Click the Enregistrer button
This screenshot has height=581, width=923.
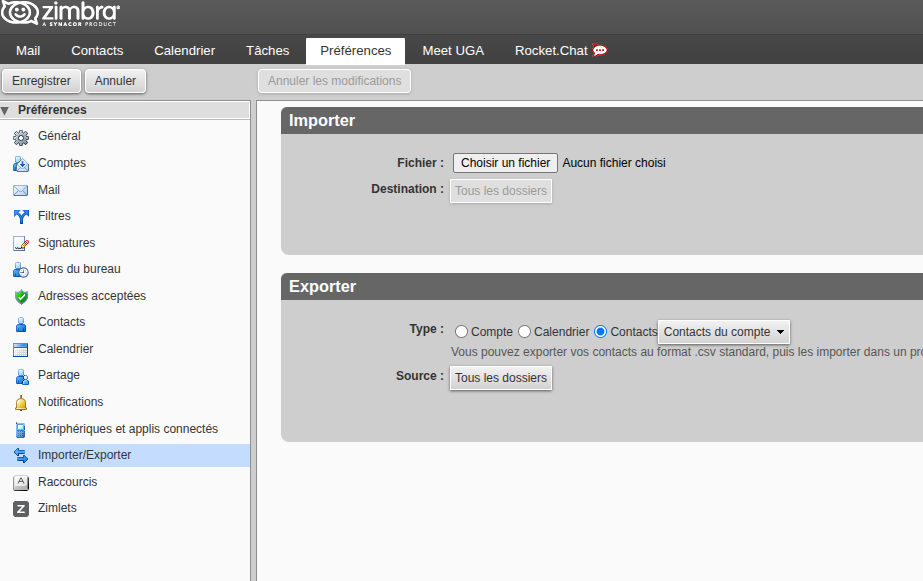[41, 81]
